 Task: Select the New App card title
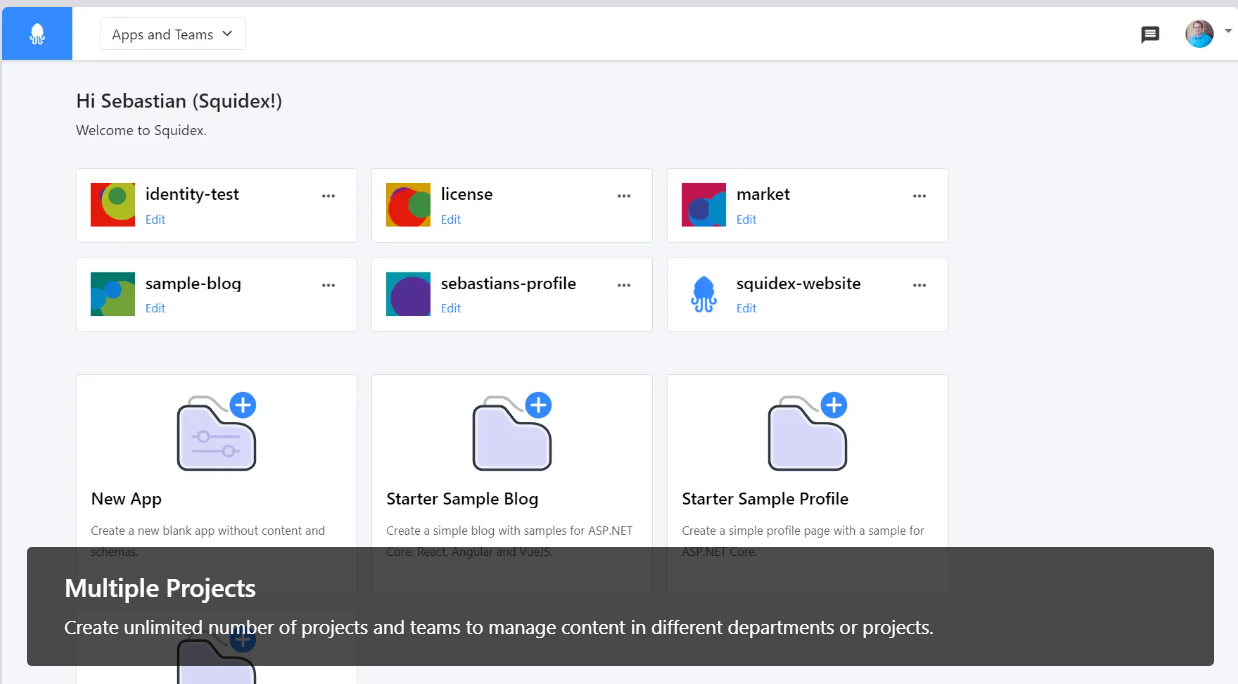[x=126, y=499]
